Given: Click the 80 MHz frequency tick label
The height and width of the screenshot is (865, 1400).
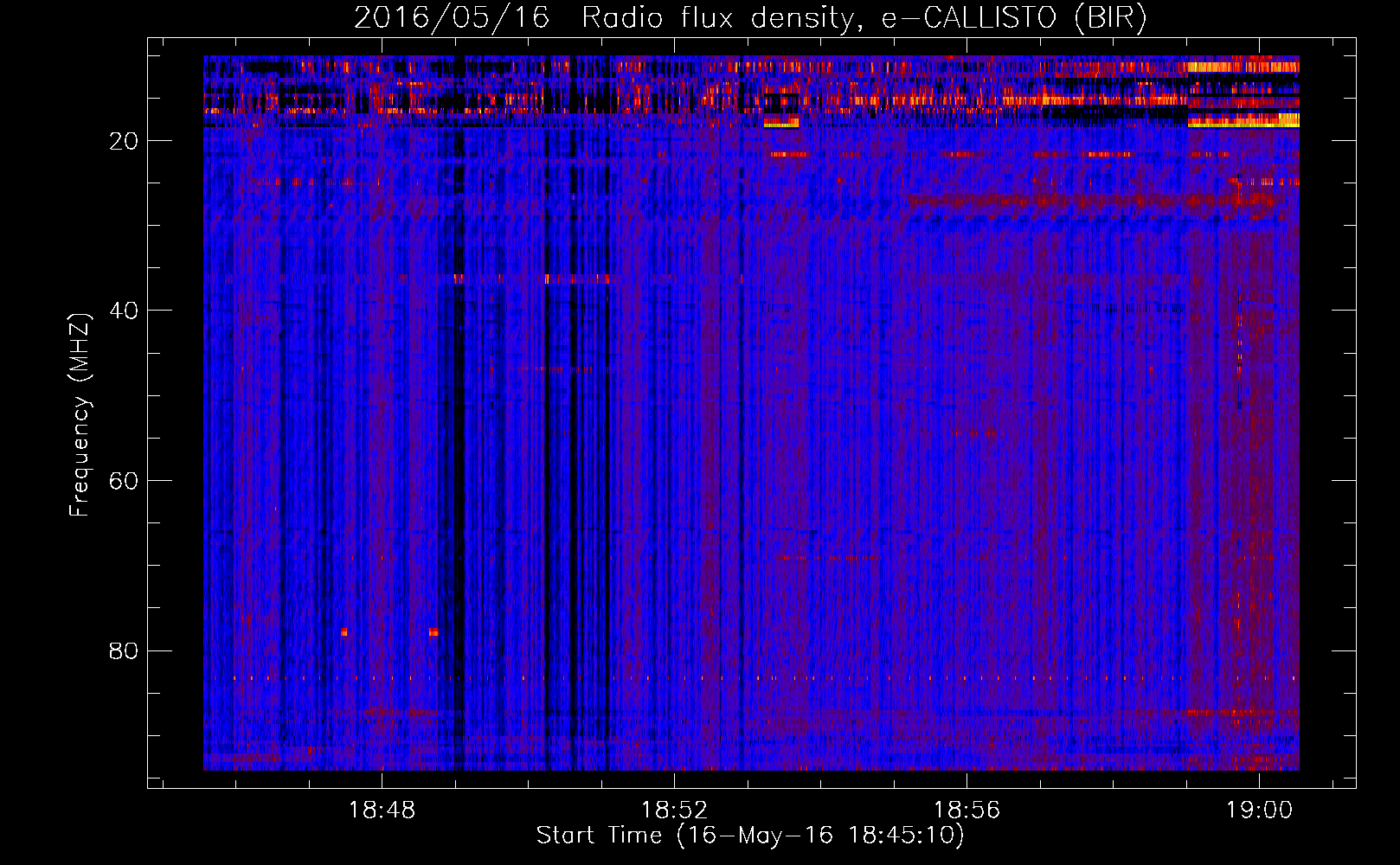Looking at the screenshot, I should [x=125, y=650].
